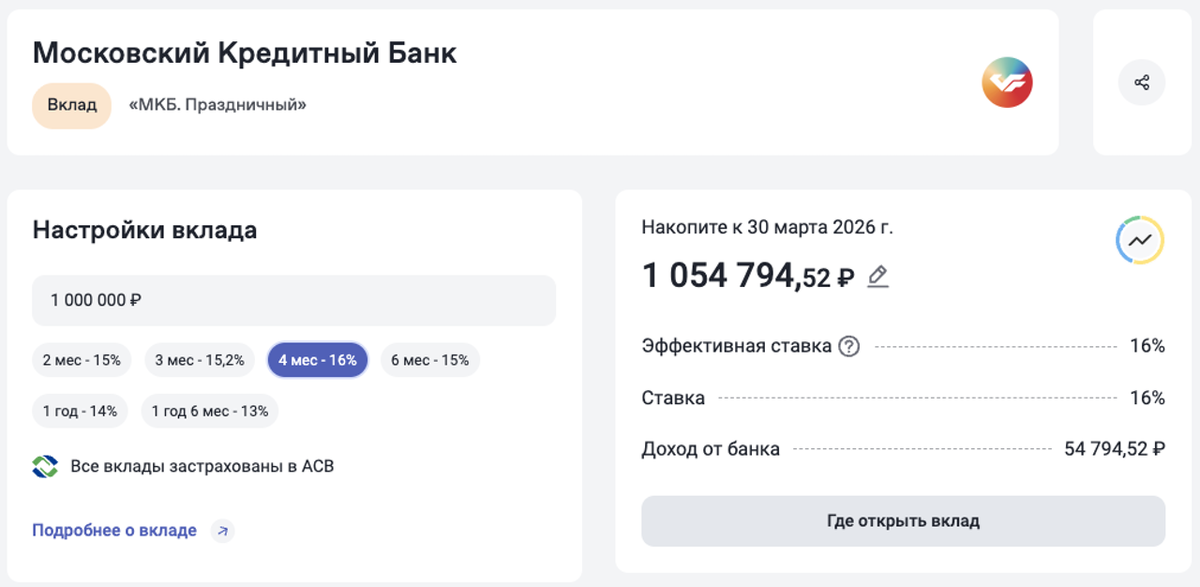Open the Подробнее о вкладе link
The width and height of the screenshot is (1200, 587).
114,530
